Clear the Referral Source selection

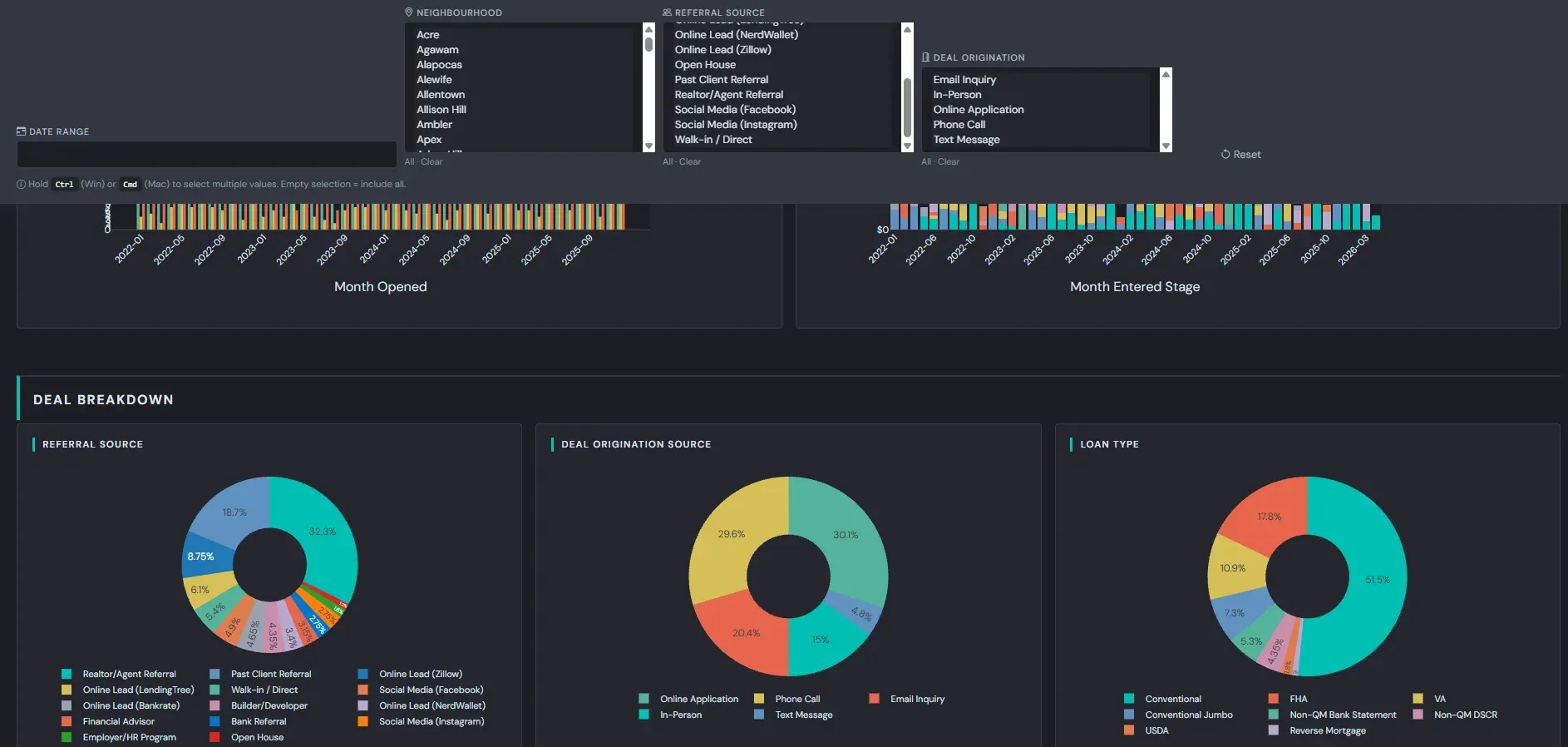(690, 162)
